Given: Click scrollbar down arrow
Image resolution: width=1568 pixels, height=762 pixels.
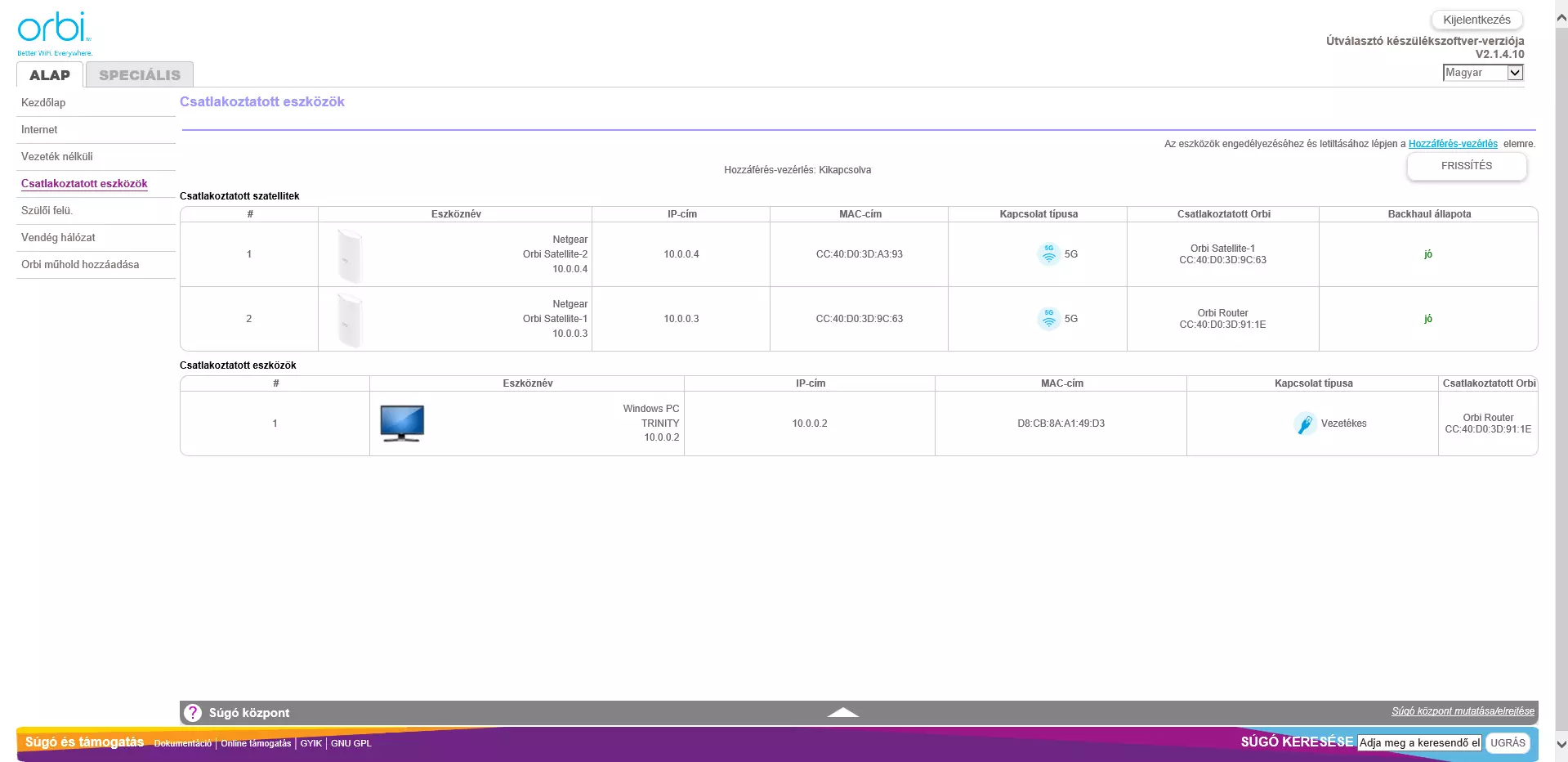Looking at the screenshot, I should click(x=1561, y=744).
